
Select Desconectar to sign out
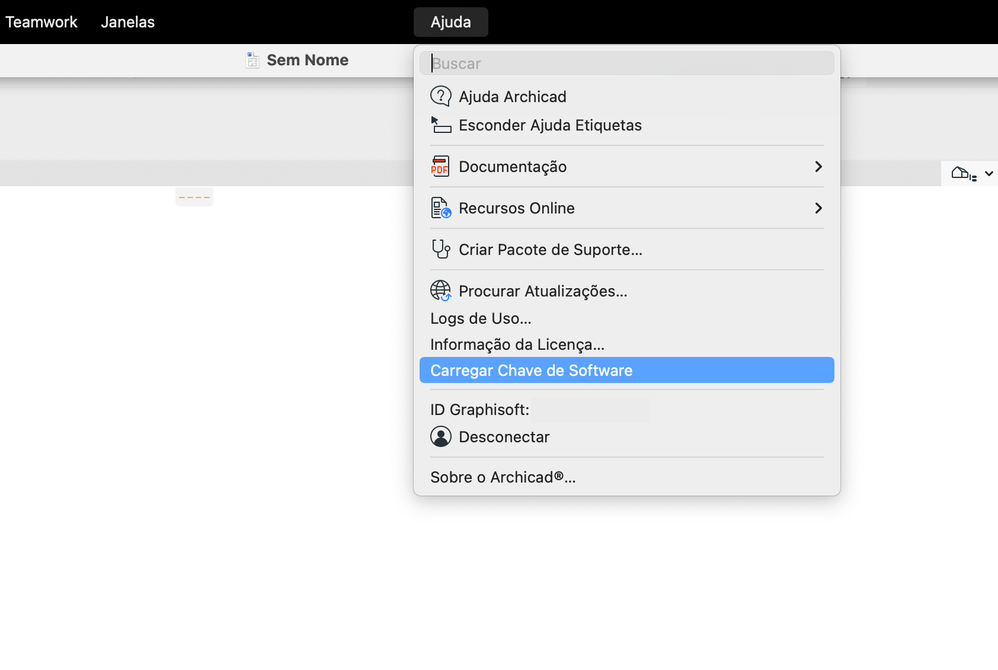point(627,437)
